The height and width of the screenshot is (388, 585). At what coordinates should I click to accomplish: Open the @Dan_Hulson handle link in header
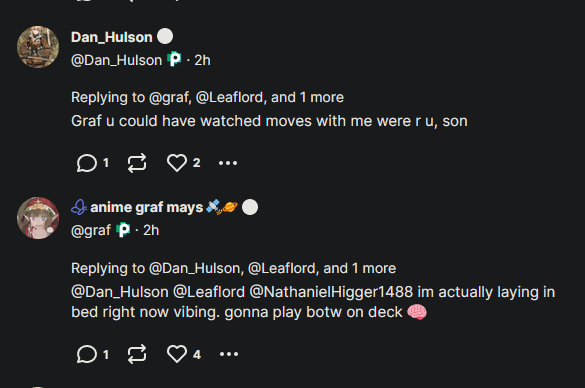(116, 60)
